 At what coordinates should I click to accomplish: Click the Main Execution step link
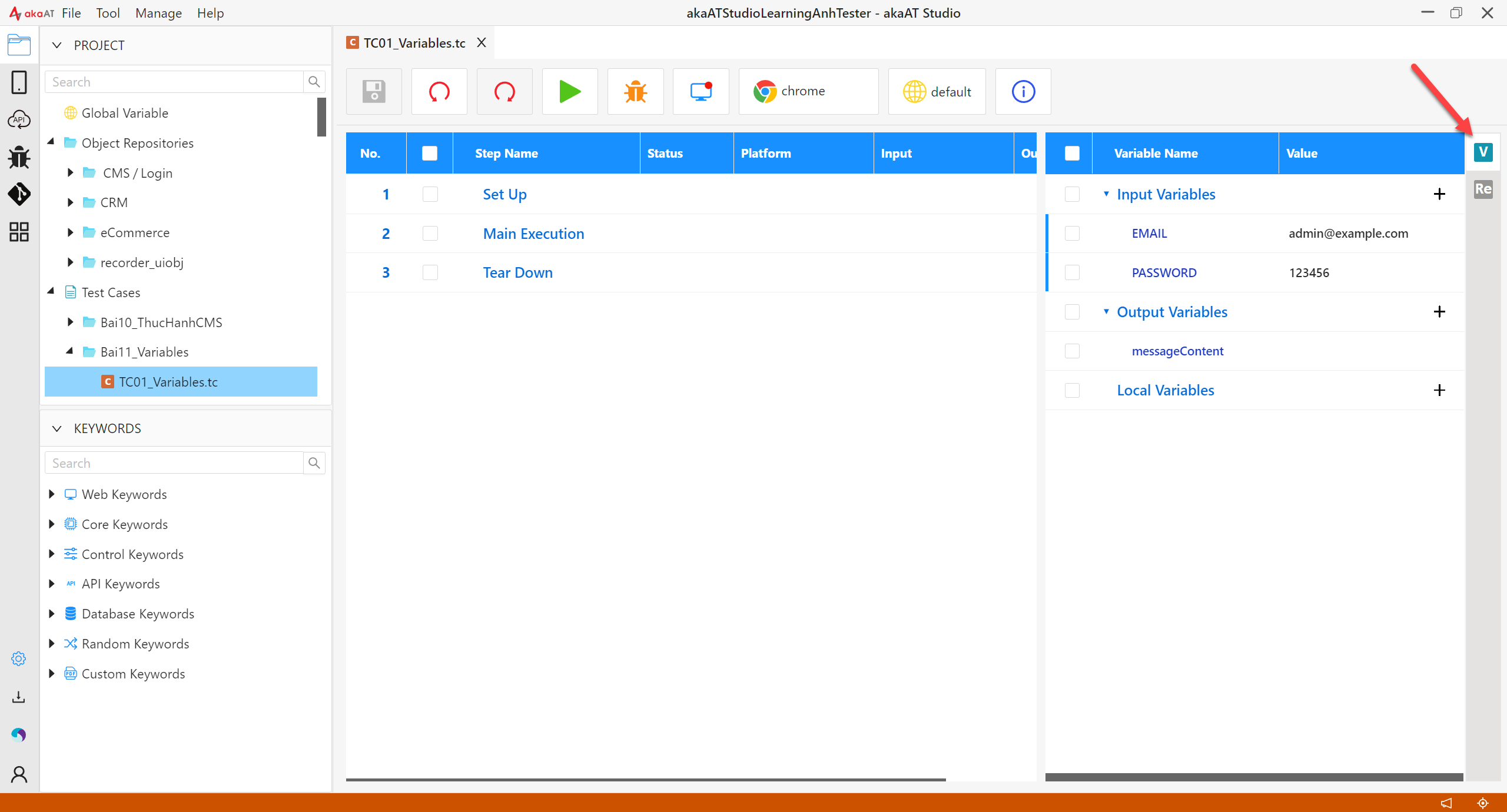click(533, 234)
